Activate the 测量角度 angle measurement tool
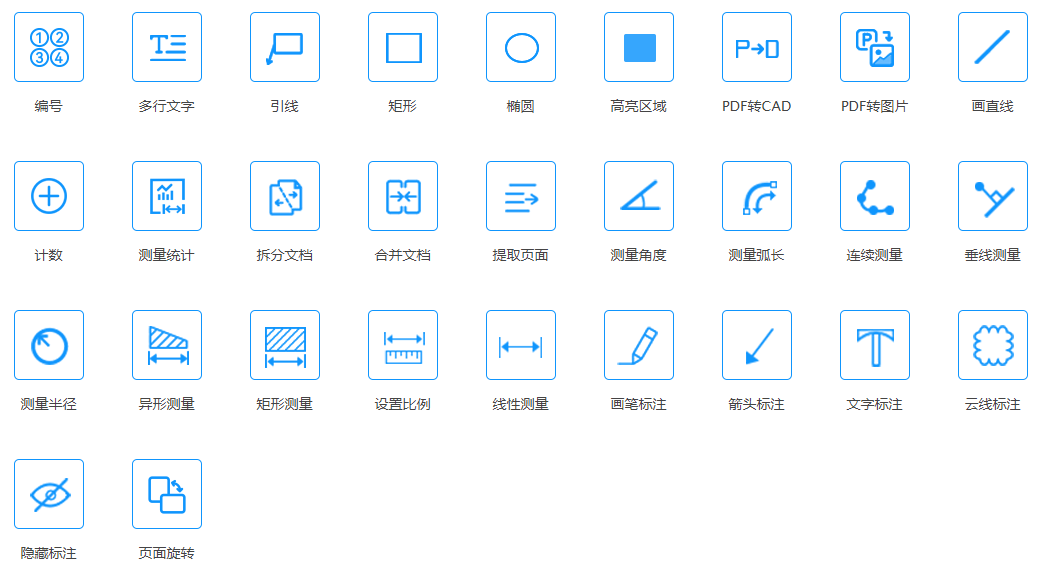Image resolution: width=1042 pixels, height=572 pixels. tap(639, 196)
